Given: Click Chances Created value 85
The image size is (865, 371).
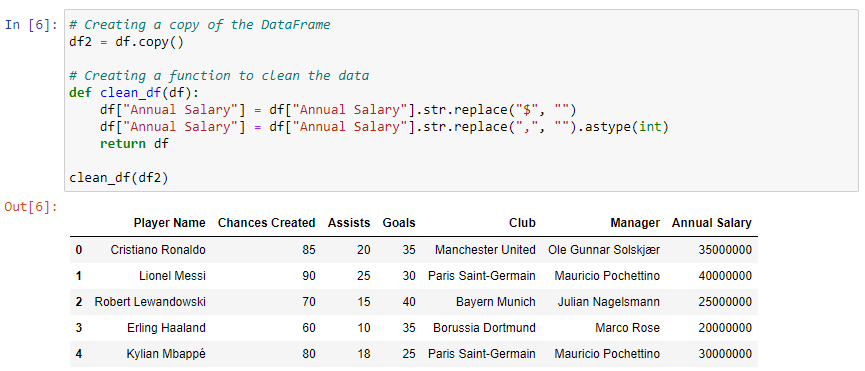Looking at the screenshot, I should (309, 250).
